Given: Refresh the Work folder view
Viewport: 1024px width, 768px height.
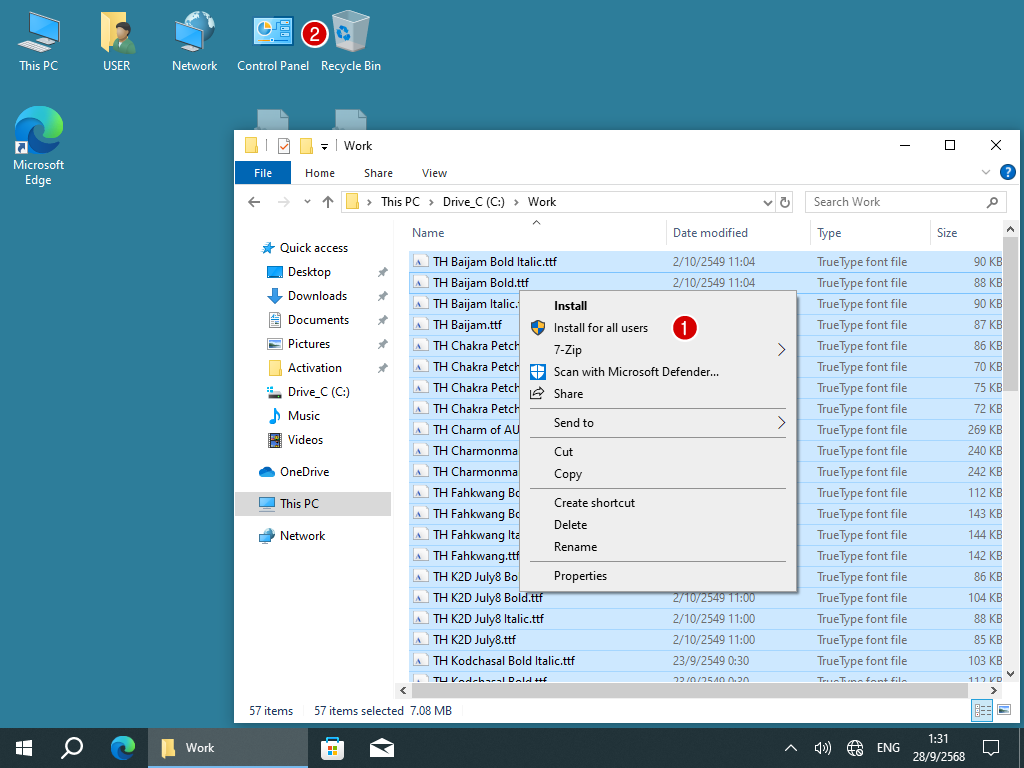Looking at the screenshot, I should tap(785, 202).
